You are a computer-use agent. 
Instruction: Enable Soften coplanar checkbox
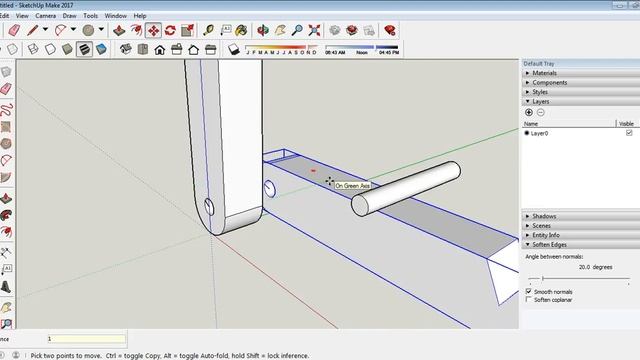tap(529, 300)
